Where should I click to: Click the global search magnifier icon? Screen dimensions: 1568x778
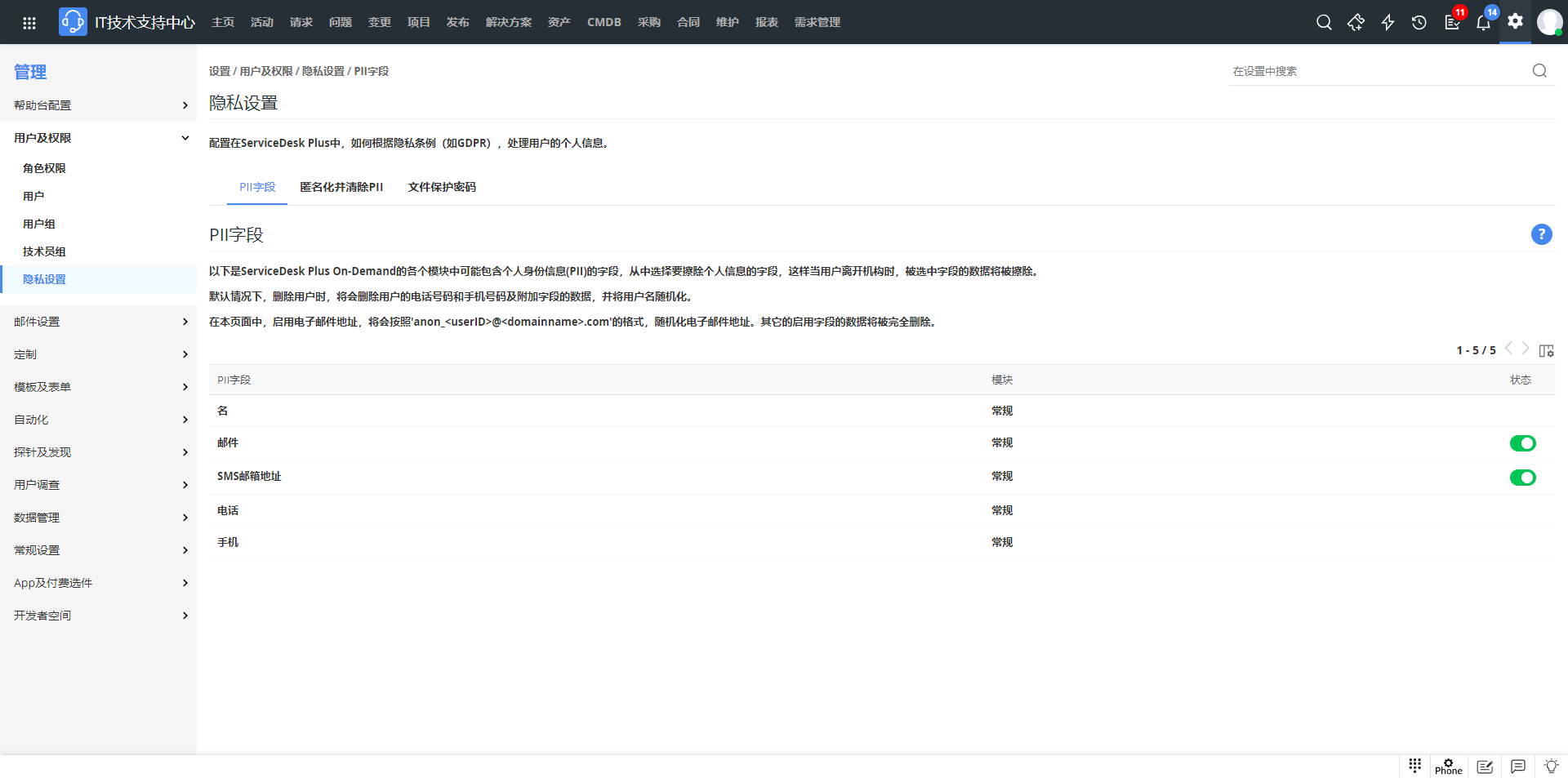[1324, 22]
